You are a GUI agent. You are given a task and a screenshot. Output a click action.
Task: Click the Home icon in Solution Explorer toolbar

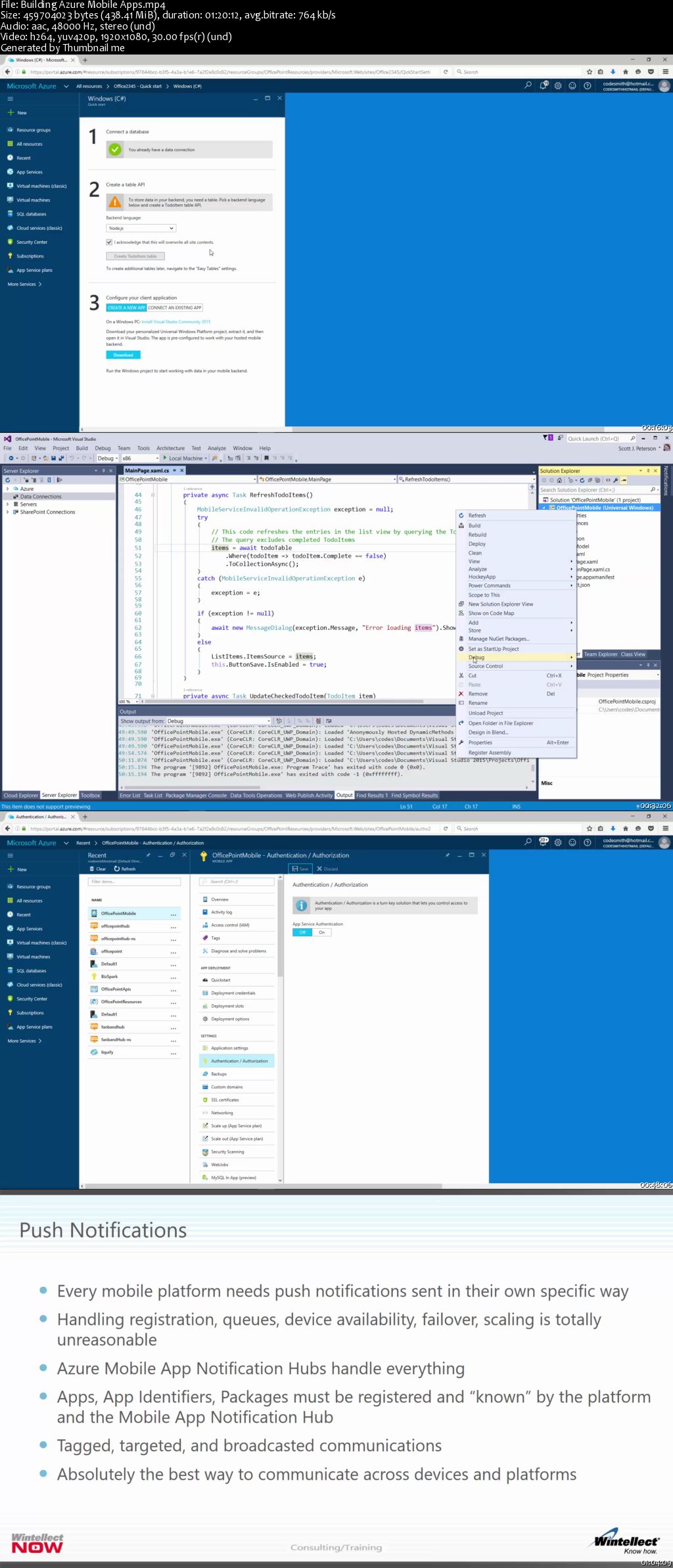(x=559, y=480)
